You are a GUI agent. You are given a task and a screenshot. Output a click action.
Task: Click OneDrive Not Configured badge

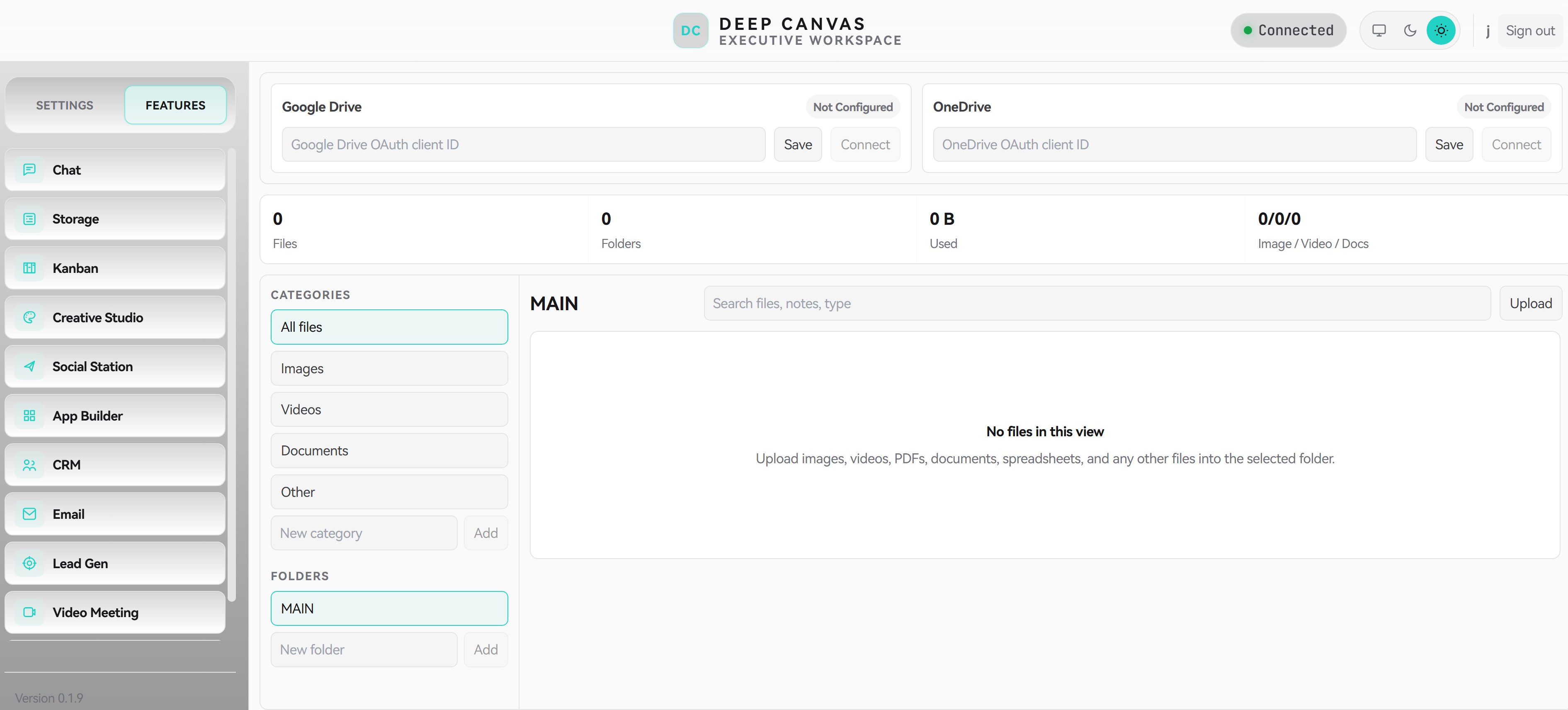coord(1503,107)
